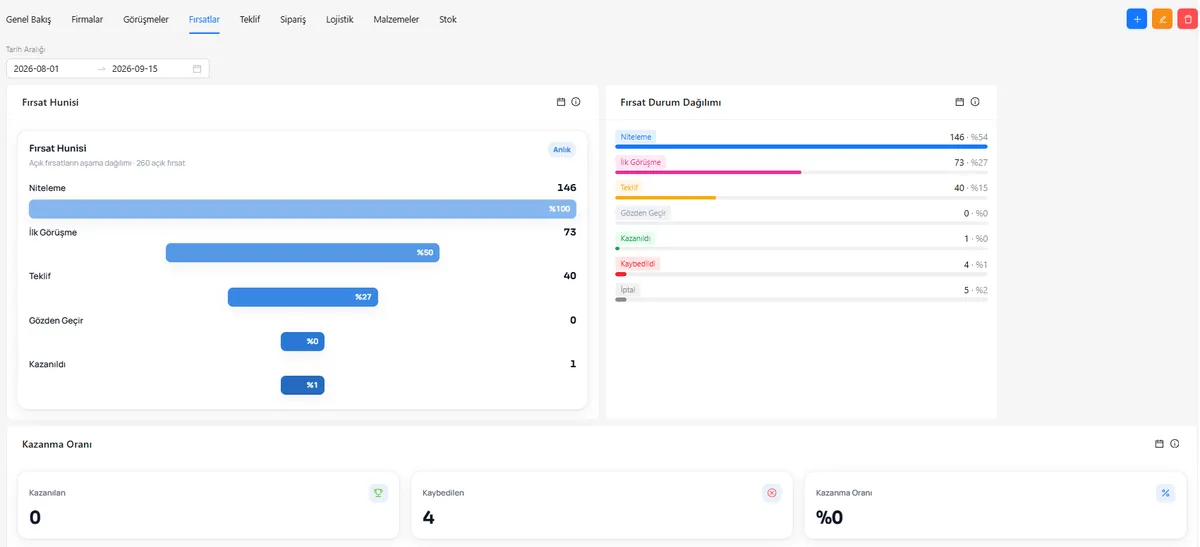Click Niteleme tag in status distribution
1200x547 pixels.
[636, 137]
